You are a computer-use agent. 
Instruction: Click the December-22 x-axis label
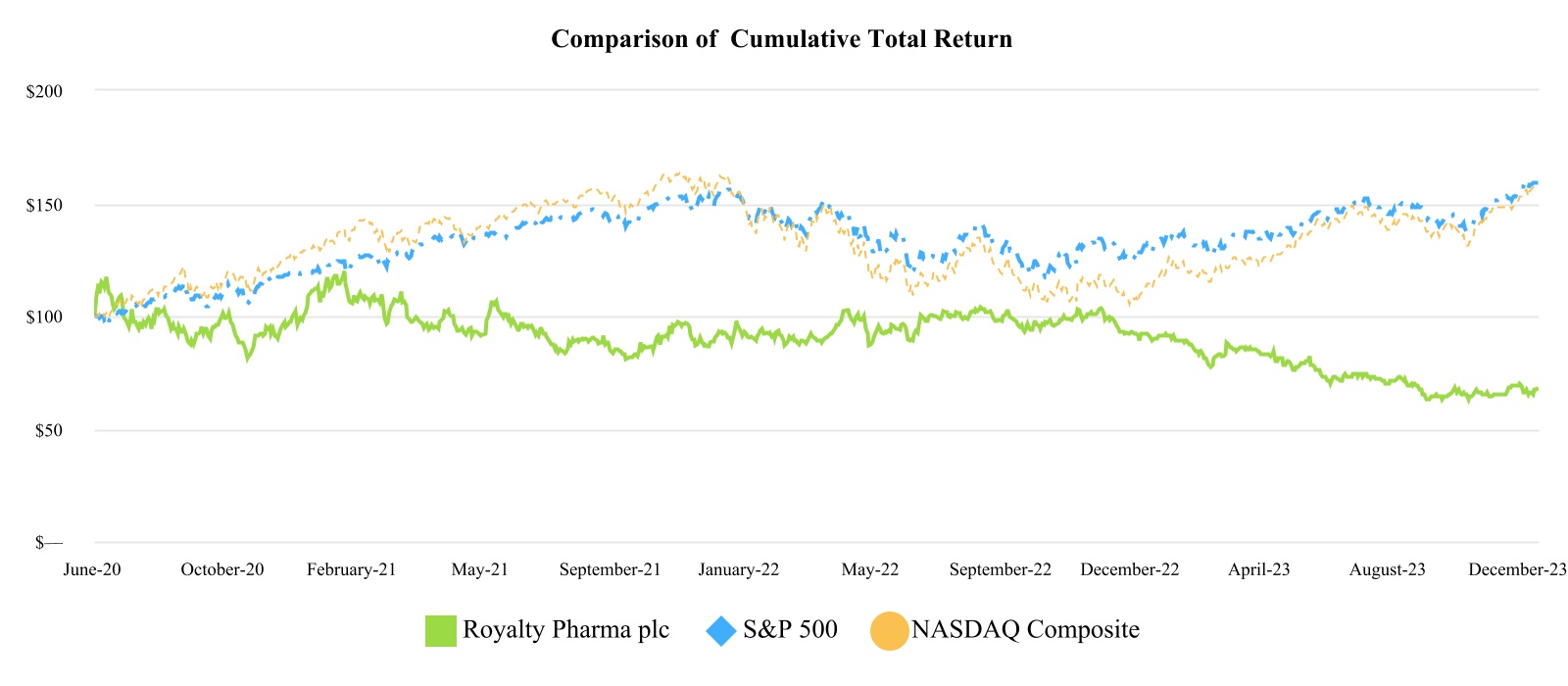click(1130, 569)
